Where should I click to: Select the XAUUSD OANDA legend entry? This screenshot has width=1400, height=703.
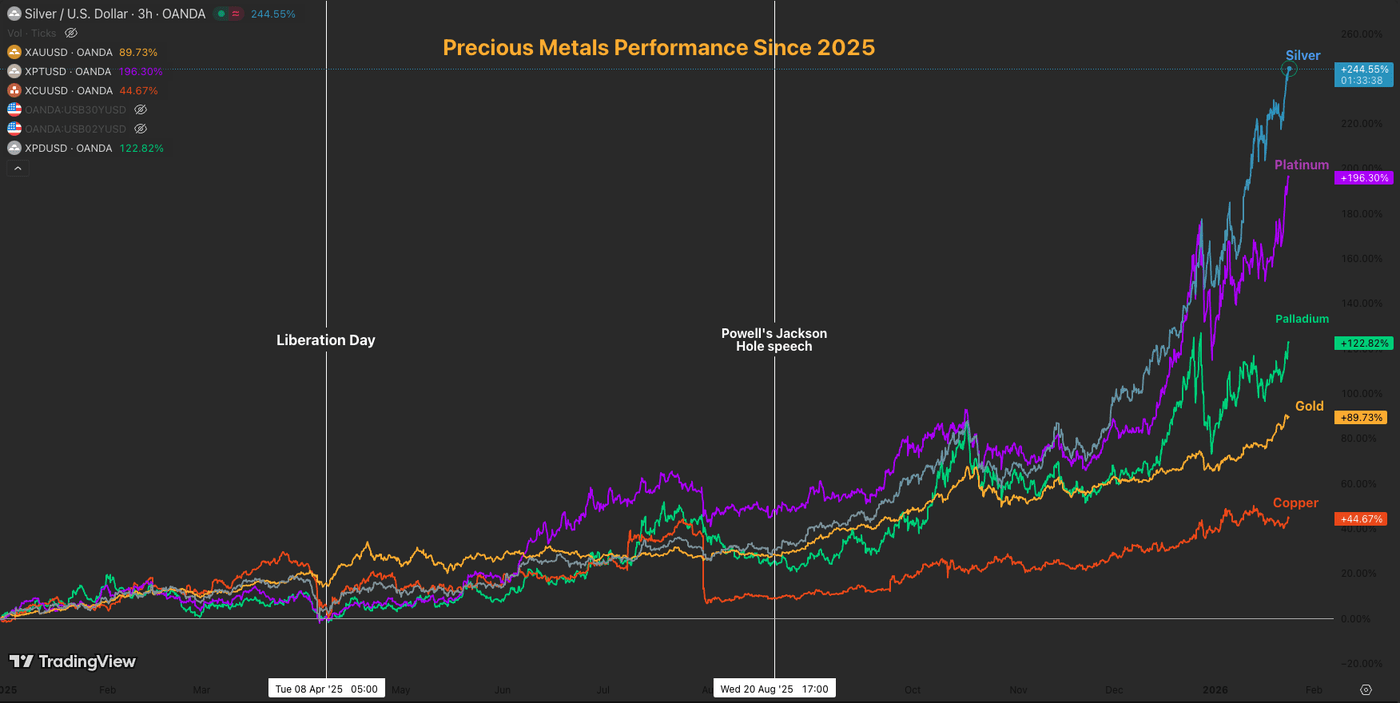click(x=70, y=52)
